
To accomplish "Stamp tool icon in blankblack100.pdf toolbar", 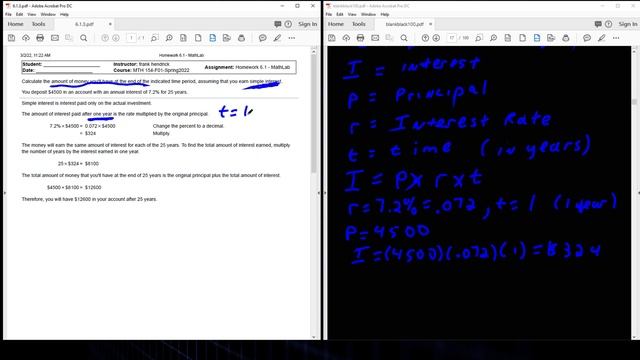I will point(566,38).
